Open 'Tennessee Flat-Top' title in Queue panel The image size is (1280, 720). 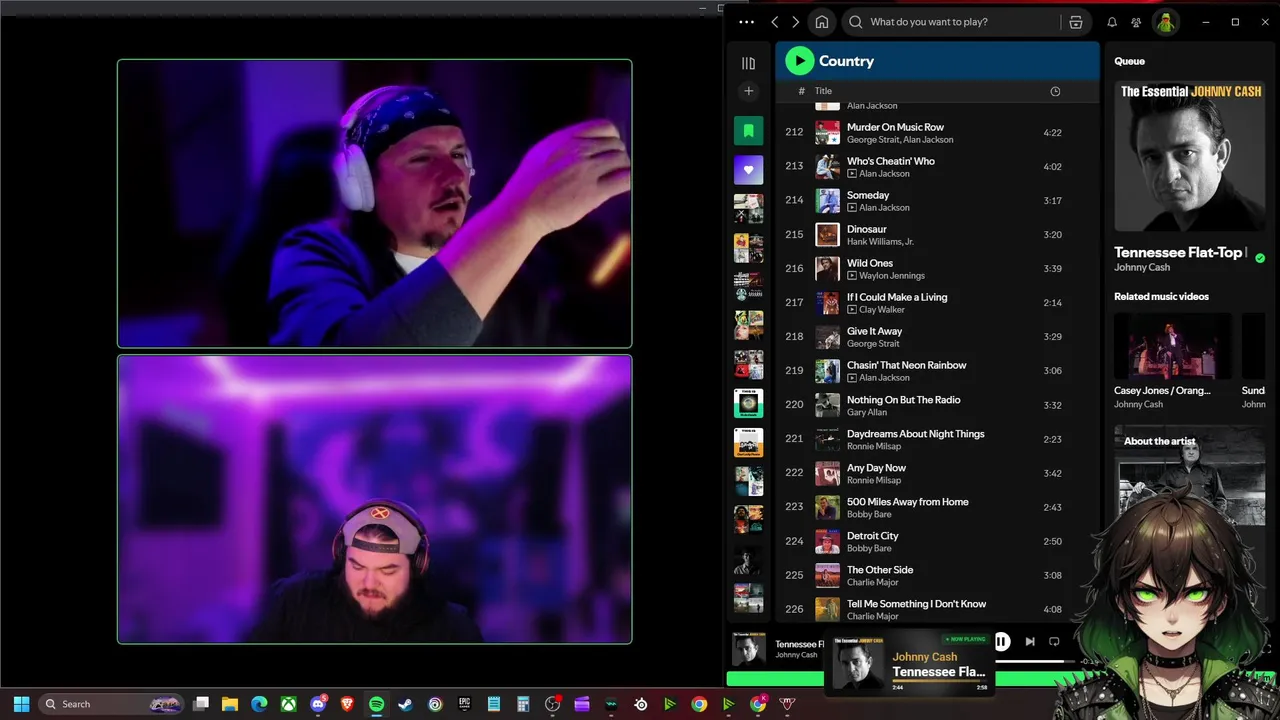[x=1181, y=253]
